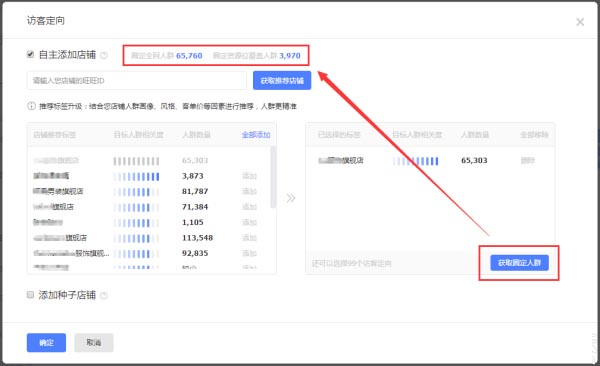This screenshot has height=366, width=600.
Task: Confirm with the 确定 button
Action: pyautogui.click(x=46, y=342)
